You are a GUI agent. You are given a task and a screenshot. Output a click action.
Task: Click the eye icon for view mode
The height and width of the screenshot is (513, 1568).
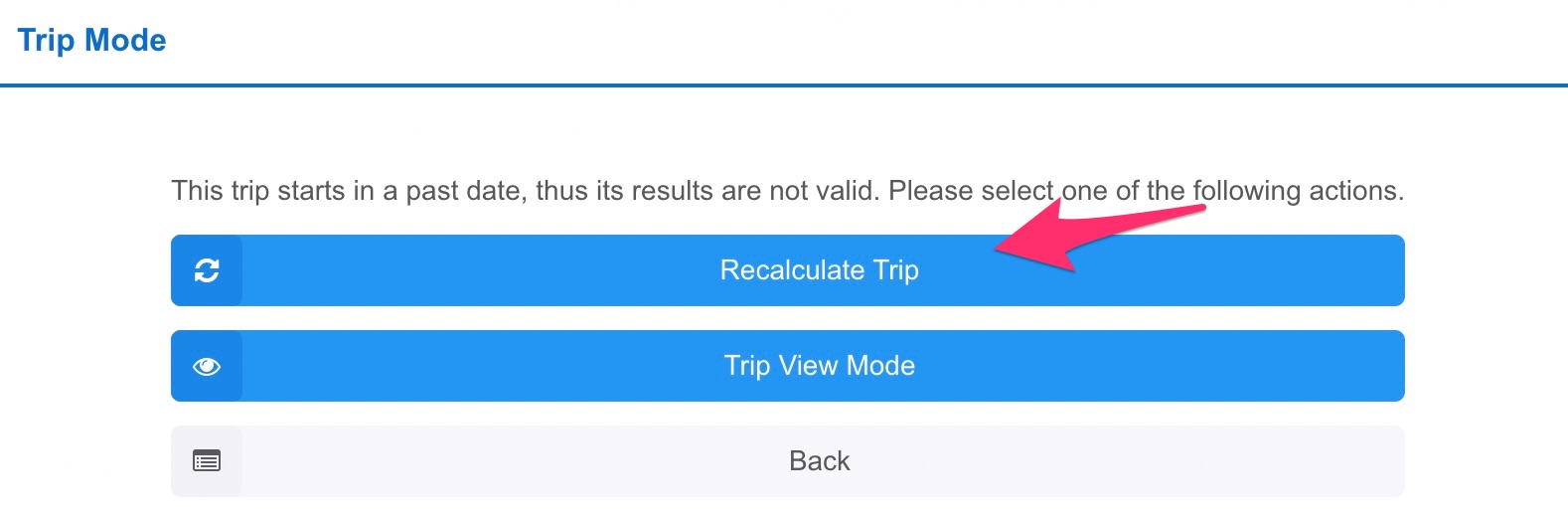(207, 366)
